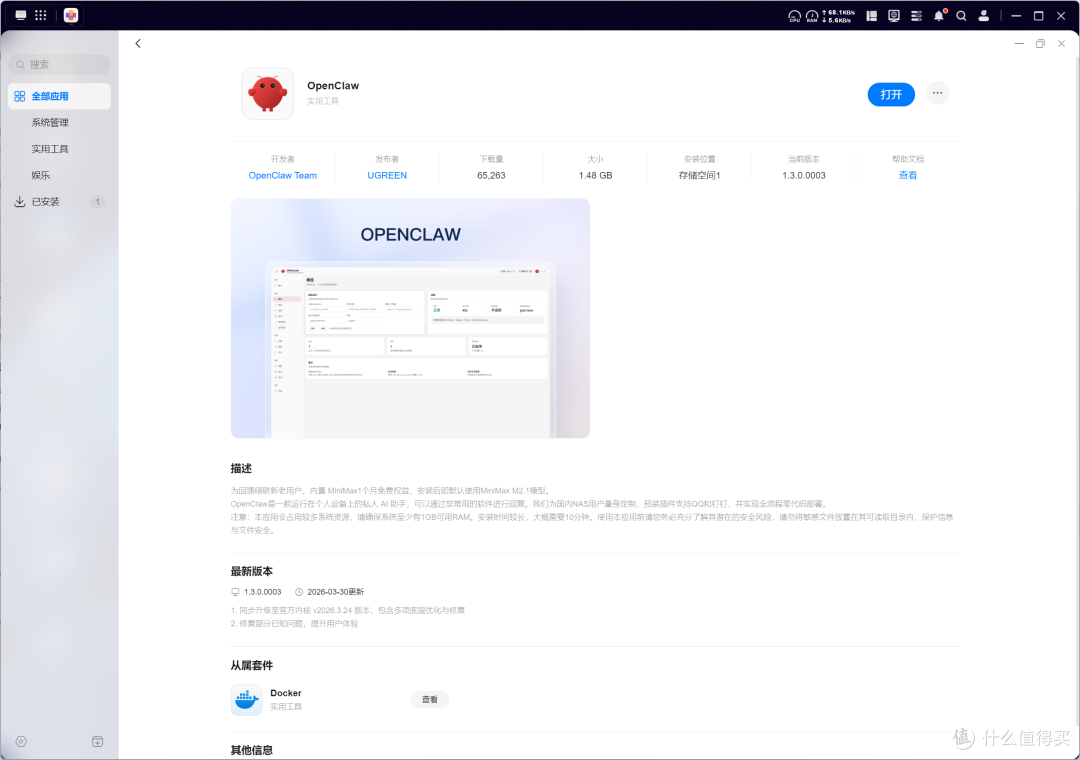
Task: Click the version monitor icon beside 1.3.0.0003
Action: coord(235,592)
